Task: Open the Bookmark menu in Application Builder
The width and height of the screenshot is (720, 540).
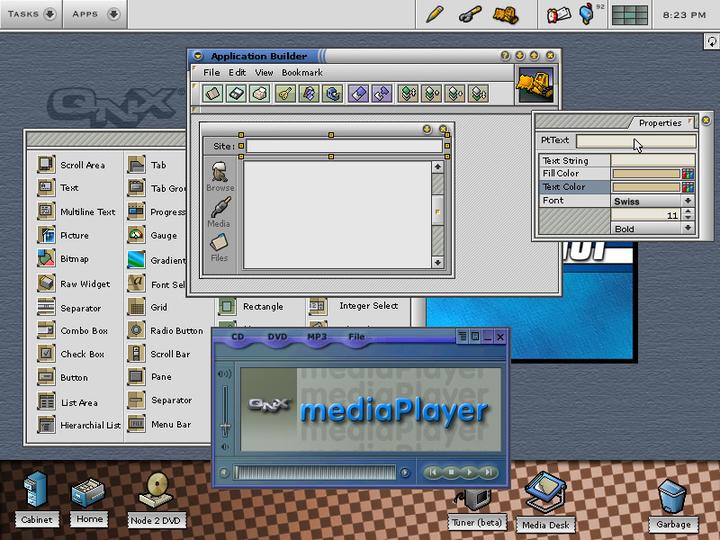Action: [302, 73]
